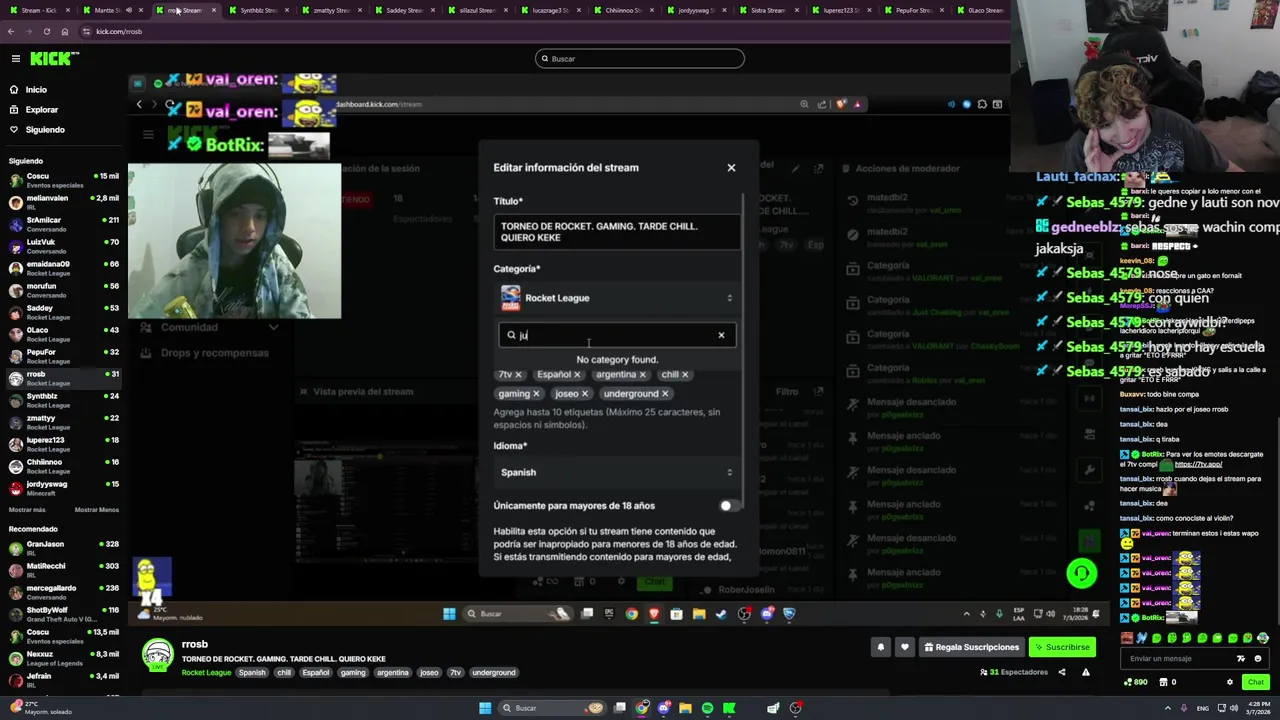
Task: Click the green Suscribirse button
Action: click(1062, 647)
